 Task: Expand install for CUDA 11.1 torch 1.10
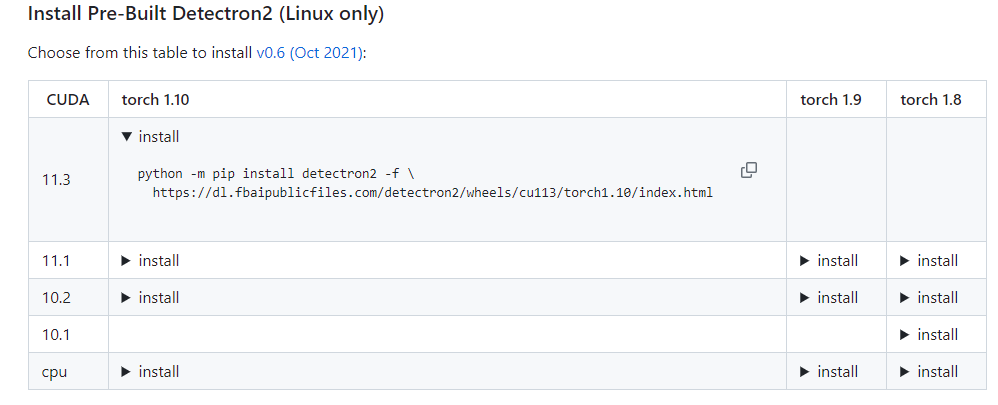pyautogui.click(x=150, y=260)
